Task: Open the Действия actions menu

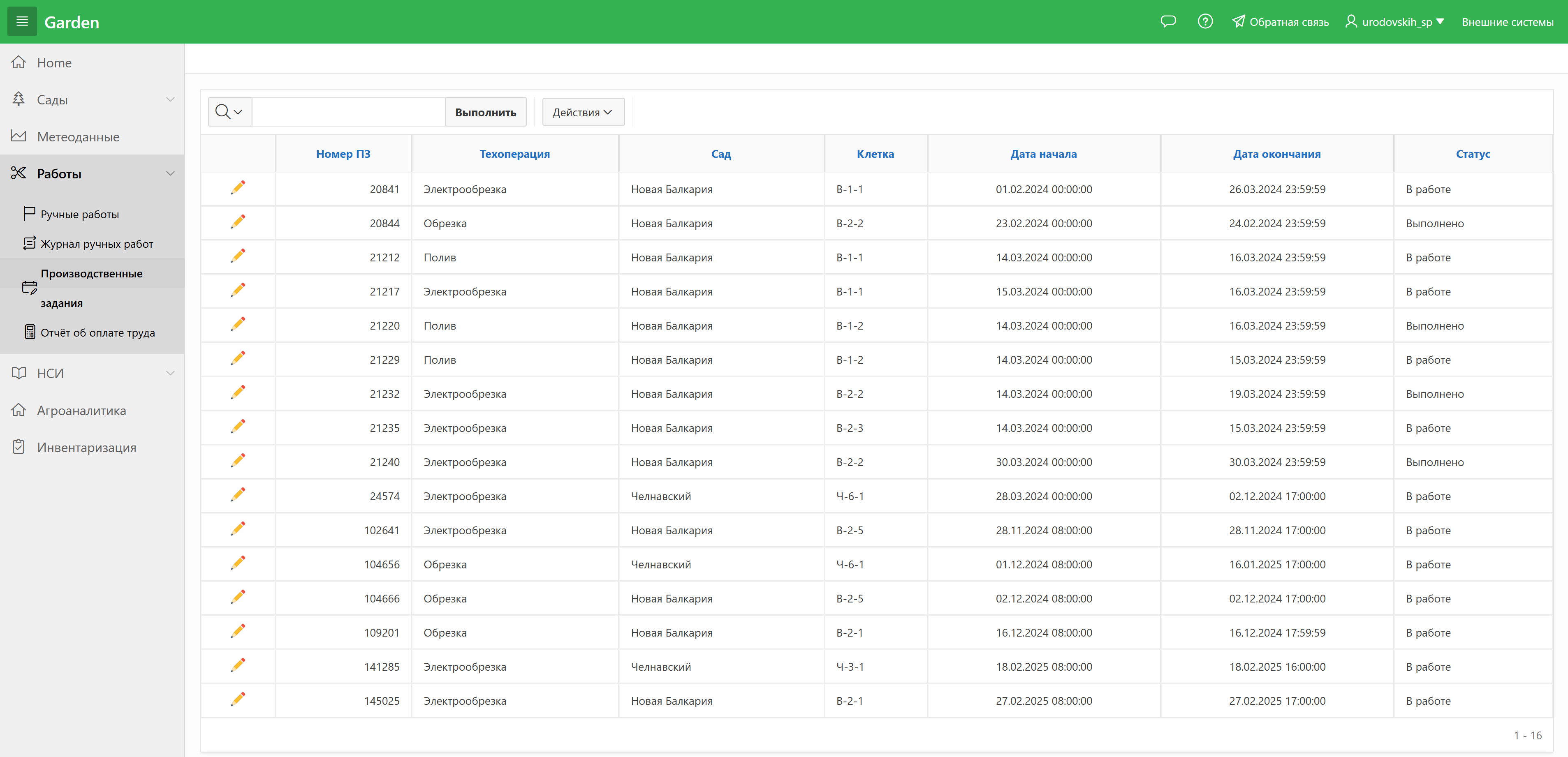Action: (x=583, y=112)
